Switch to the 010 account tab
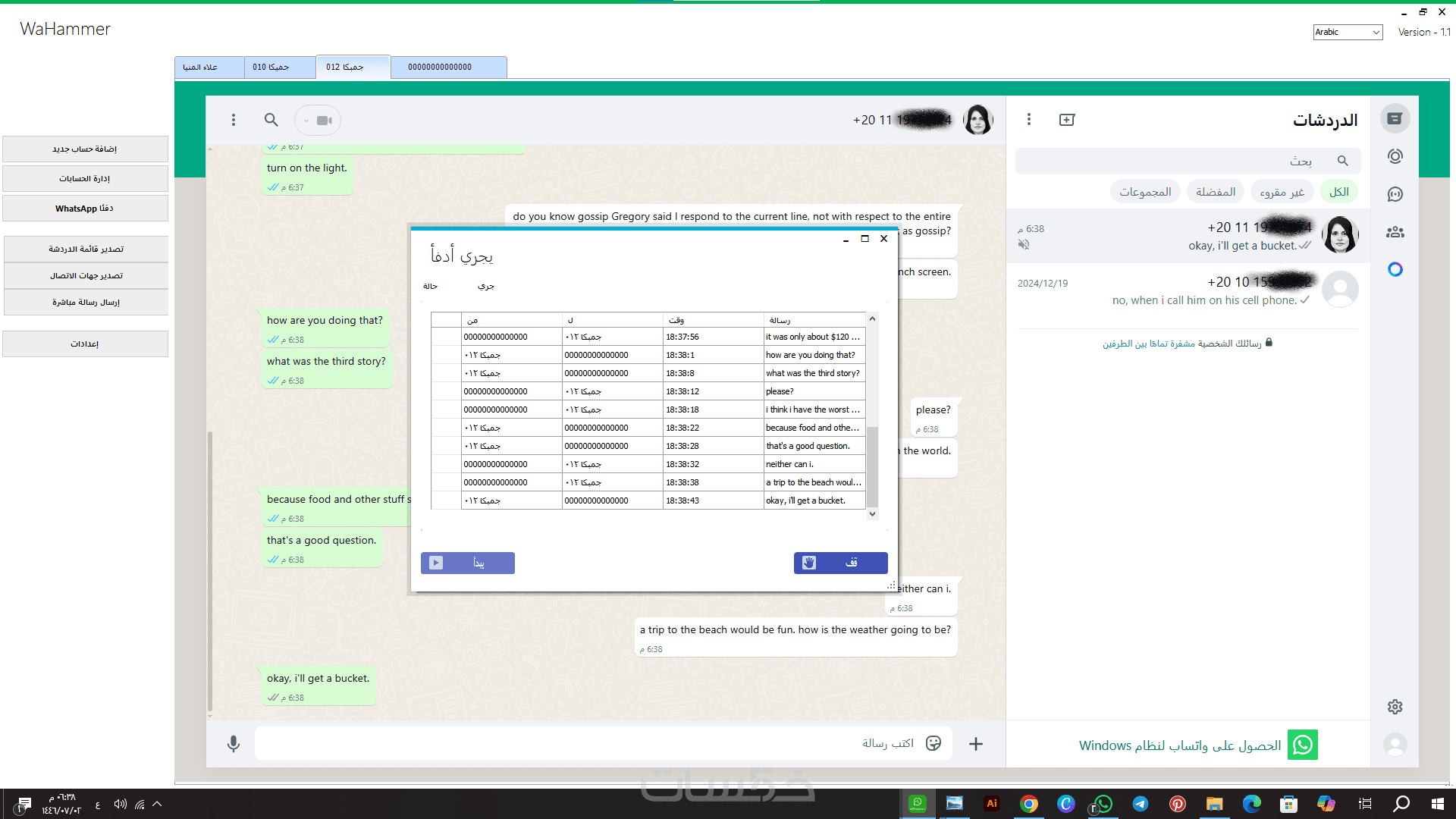Viewport: 1456px width, 819px height. pyautogui.click(x=279, y=67)
